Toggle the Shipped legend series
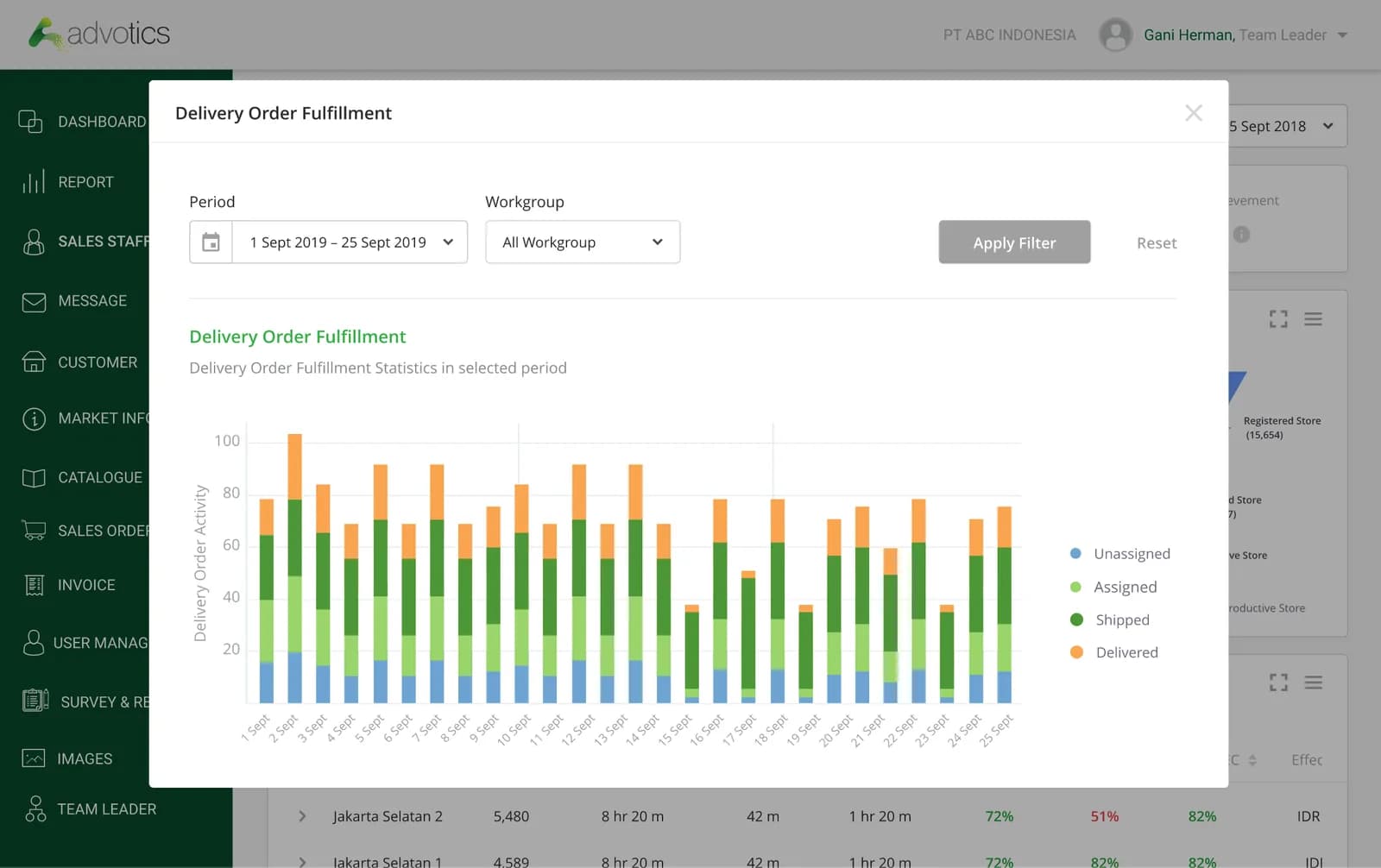Screen dimensions: 1381x868 point(1110,620)
